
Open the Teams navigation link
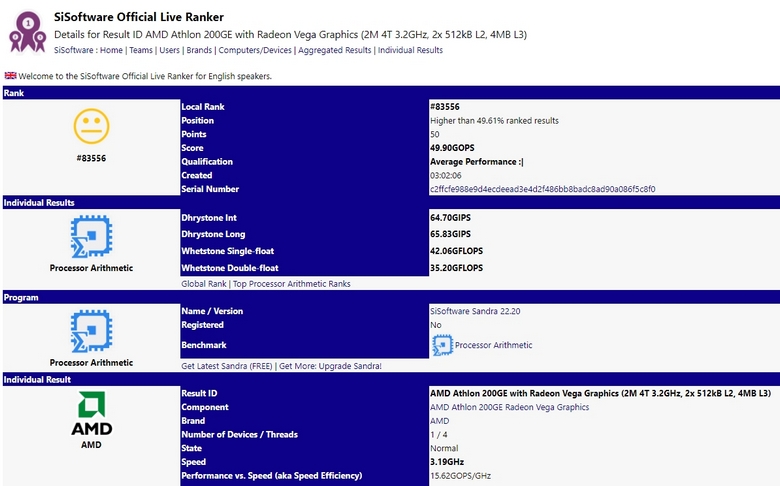(x=141, y=50)
